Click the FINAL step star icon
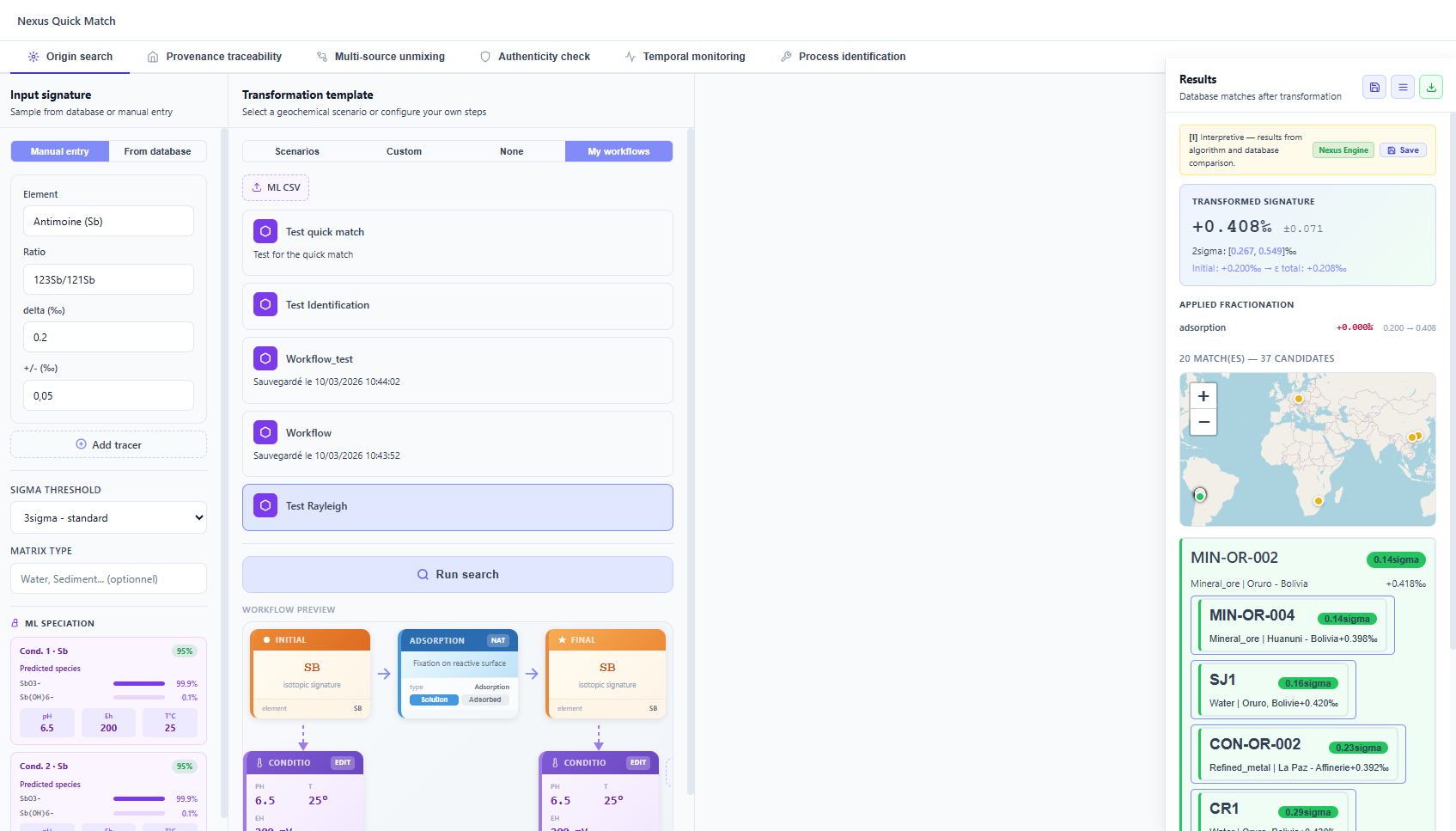The image size is (1456, 831). coord(562,640)
